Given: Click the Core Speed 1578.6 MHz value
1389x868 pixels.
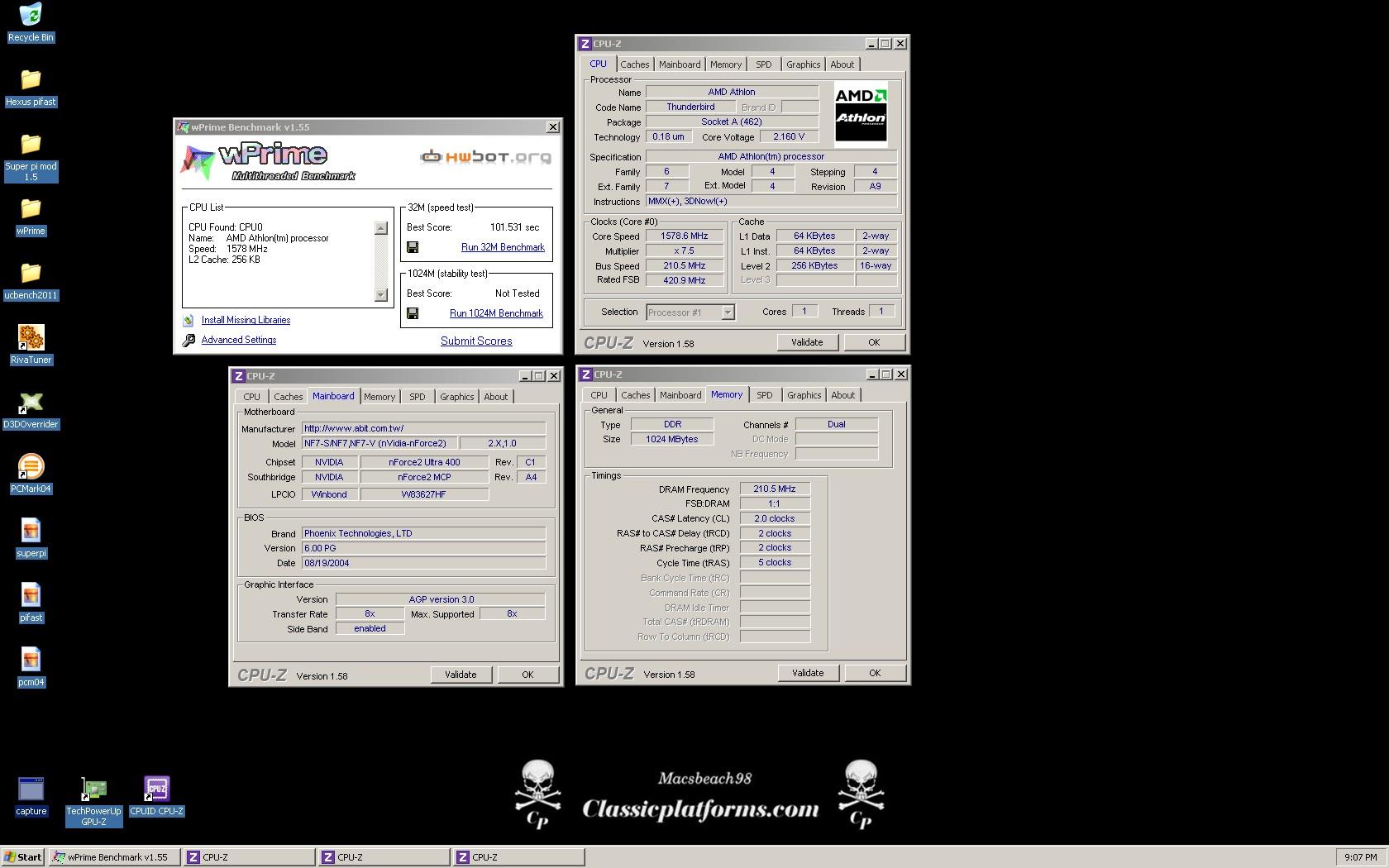Looking at the screenshot, I should coord(685,236).
